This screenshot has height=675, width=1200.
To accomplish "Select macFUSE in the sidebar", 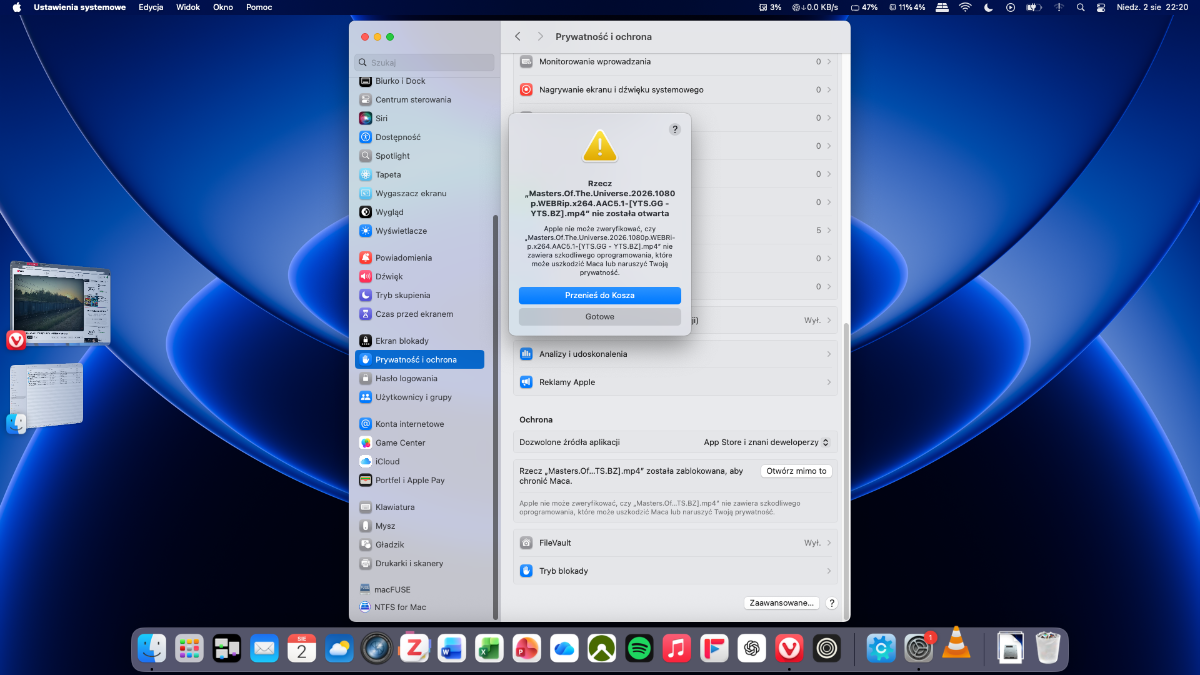I will pos(419,590).
